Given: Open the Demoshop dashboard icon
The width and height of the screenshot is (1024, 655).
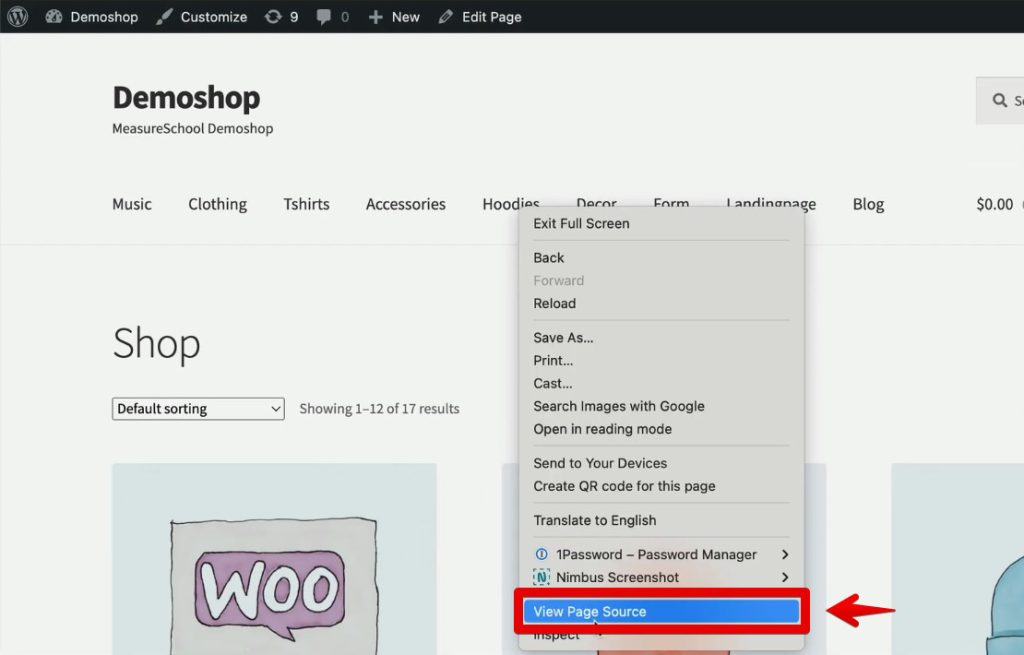Looking at the screenshot, I should click(54, 16).
